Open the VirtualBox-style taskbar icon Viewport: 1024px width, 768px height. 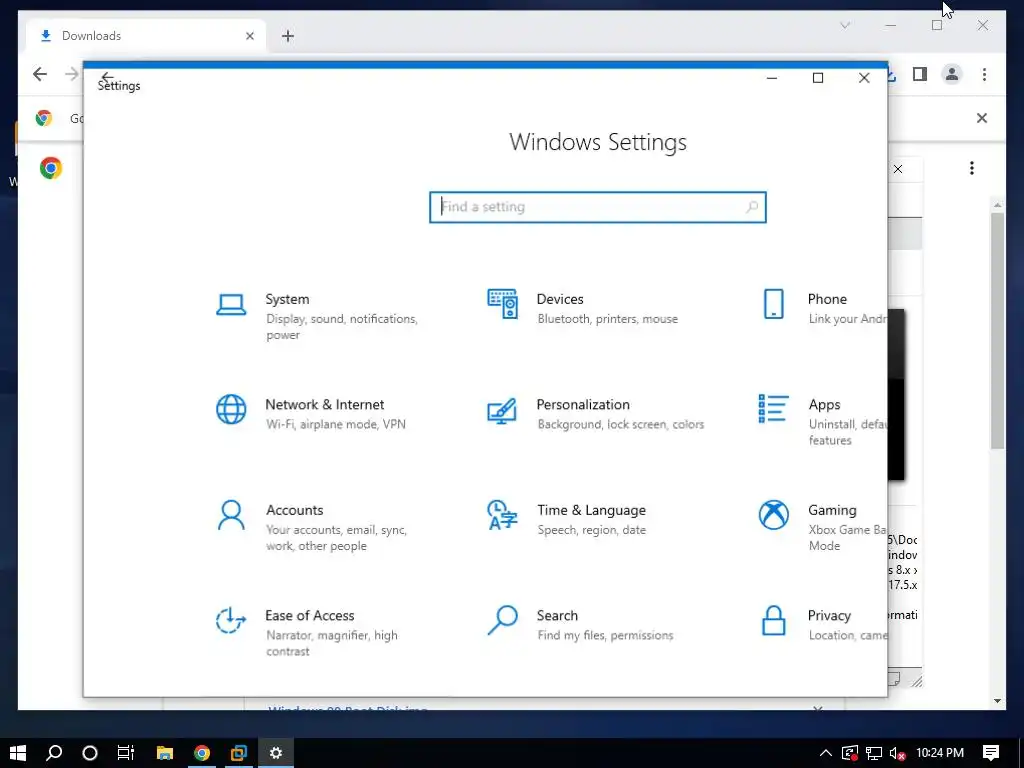(x=239, y=753)
